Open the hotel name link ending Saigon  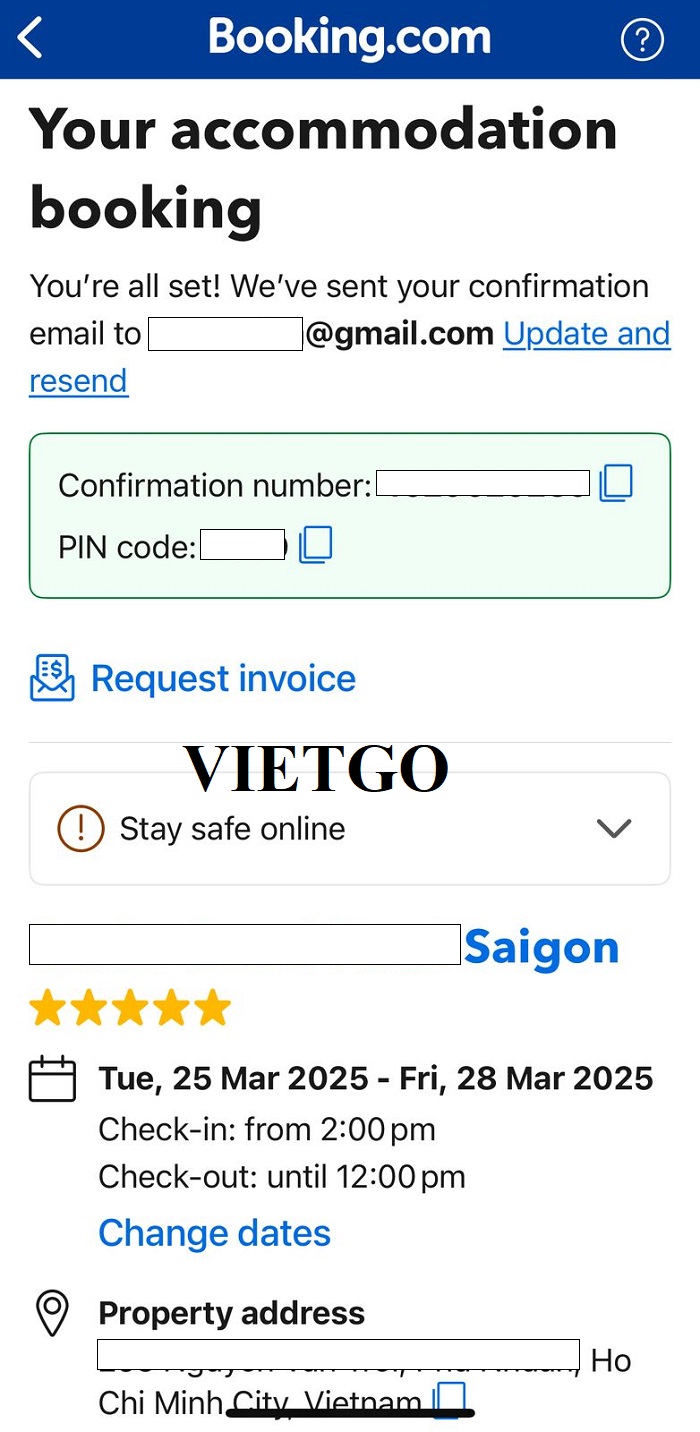(324, 946)
